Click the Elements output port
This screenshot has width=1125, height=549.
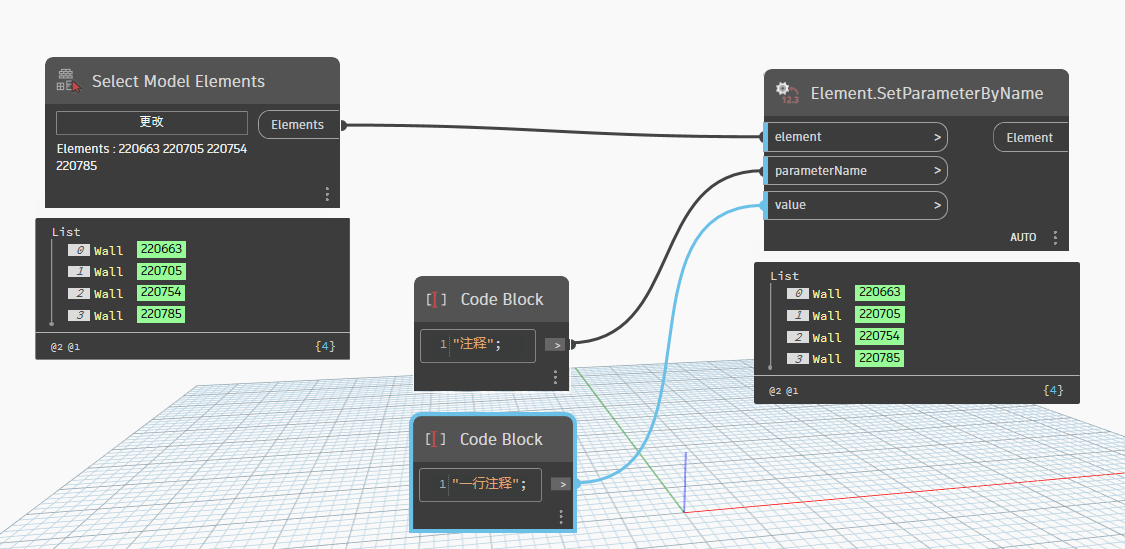[298, 125]
